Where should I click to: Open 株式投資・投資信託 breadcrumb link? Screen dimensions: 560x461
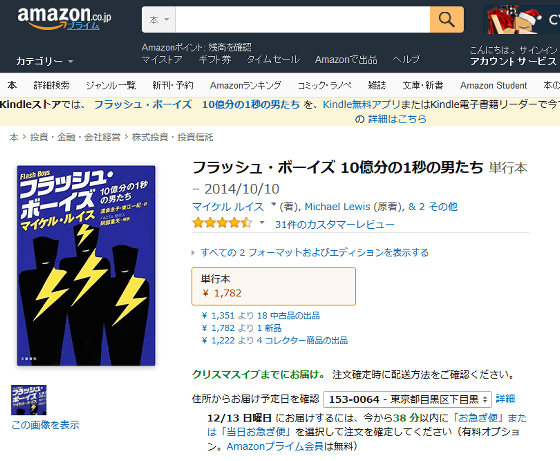point(172,137)
